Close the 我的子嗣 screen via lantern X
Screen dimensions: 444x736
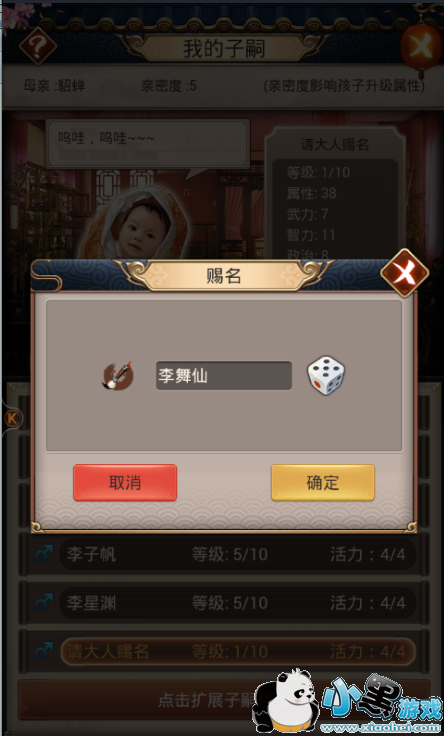(x=421, y=46)
